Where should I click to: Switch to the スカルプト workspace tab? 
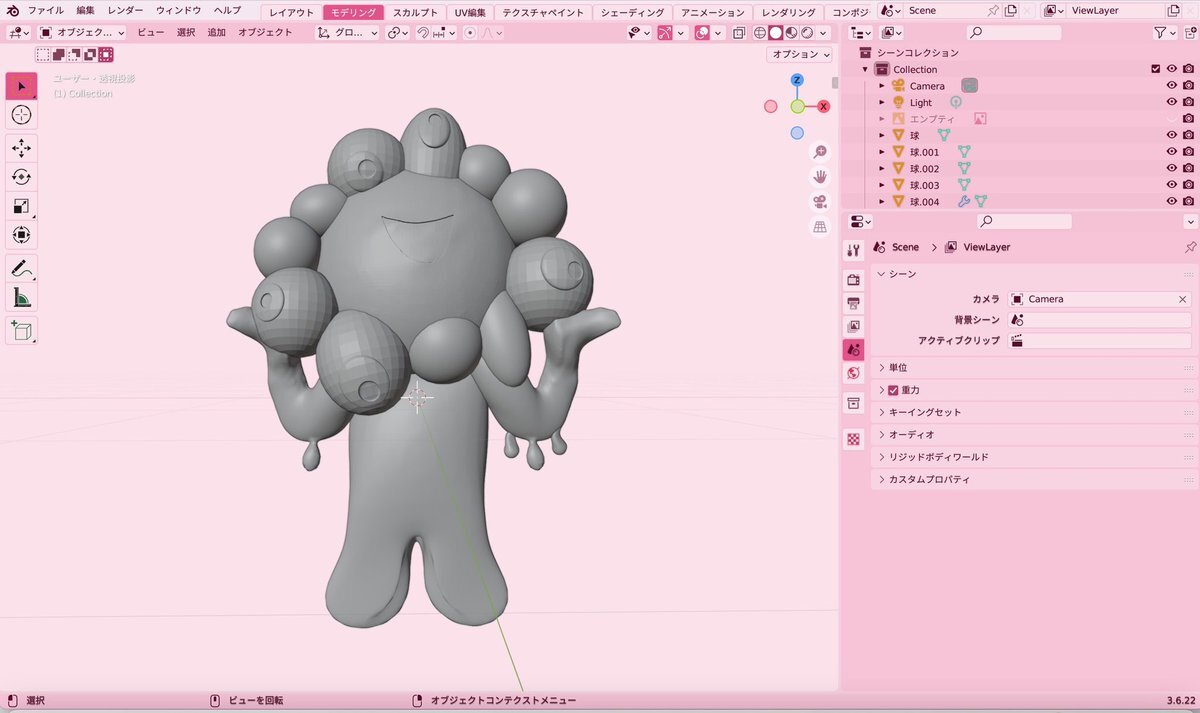(x=414, y=12)
